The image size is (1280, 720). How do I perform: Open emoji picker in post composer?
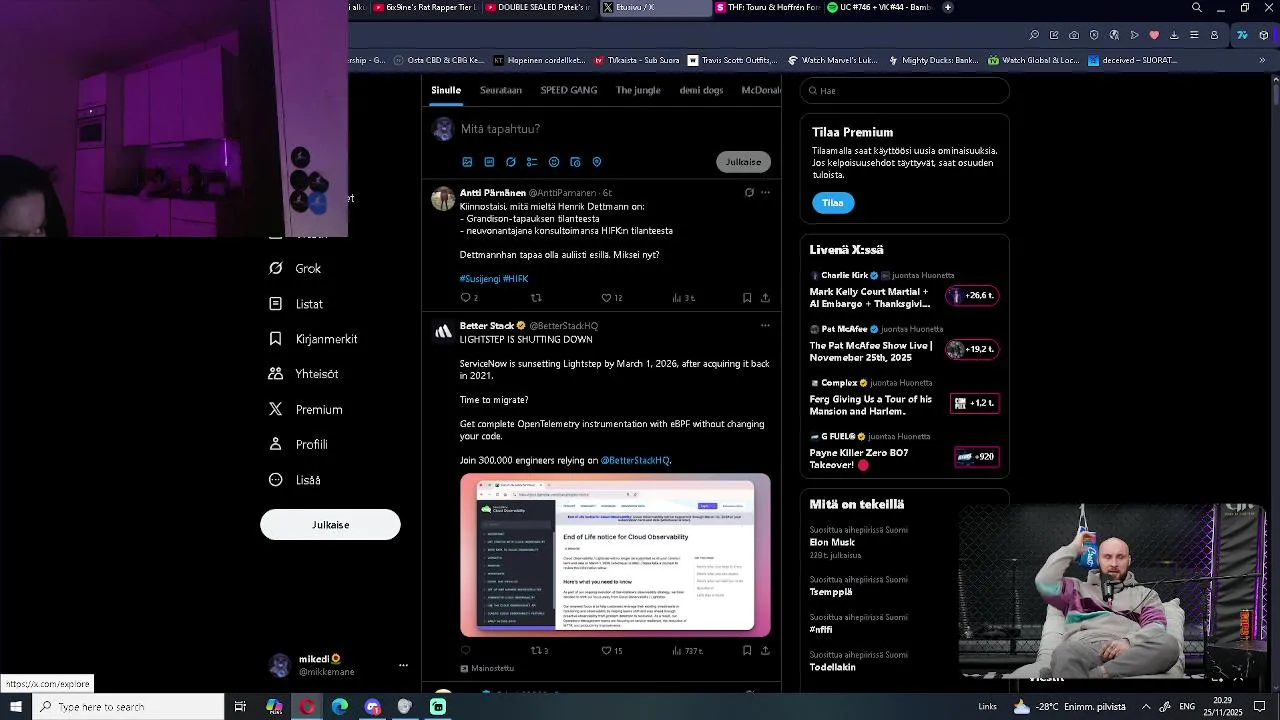(x=554, y=162)
